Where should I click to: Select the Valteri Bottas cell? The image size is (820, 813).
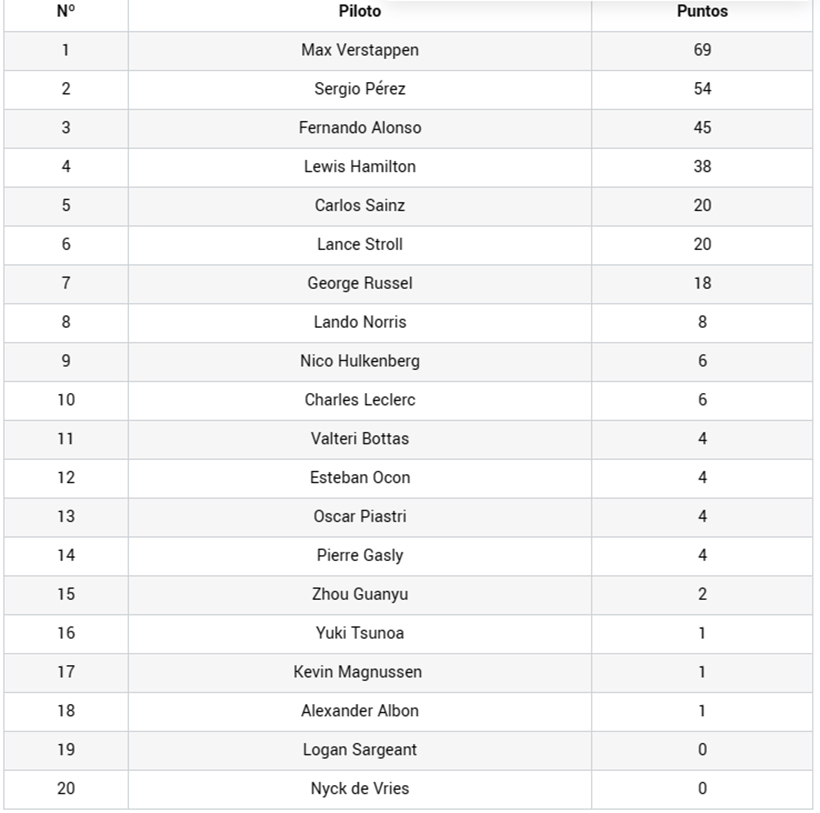point(359,439)
